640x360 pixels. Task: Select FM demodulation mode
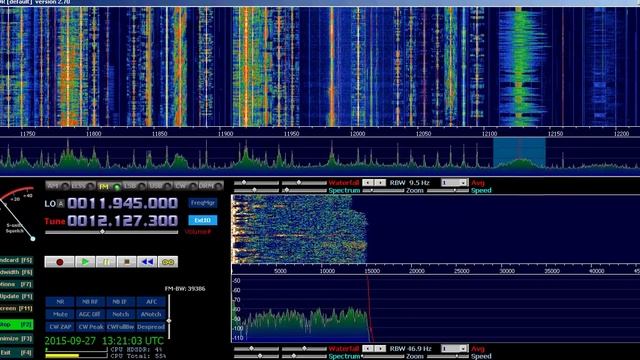(109, 187)
